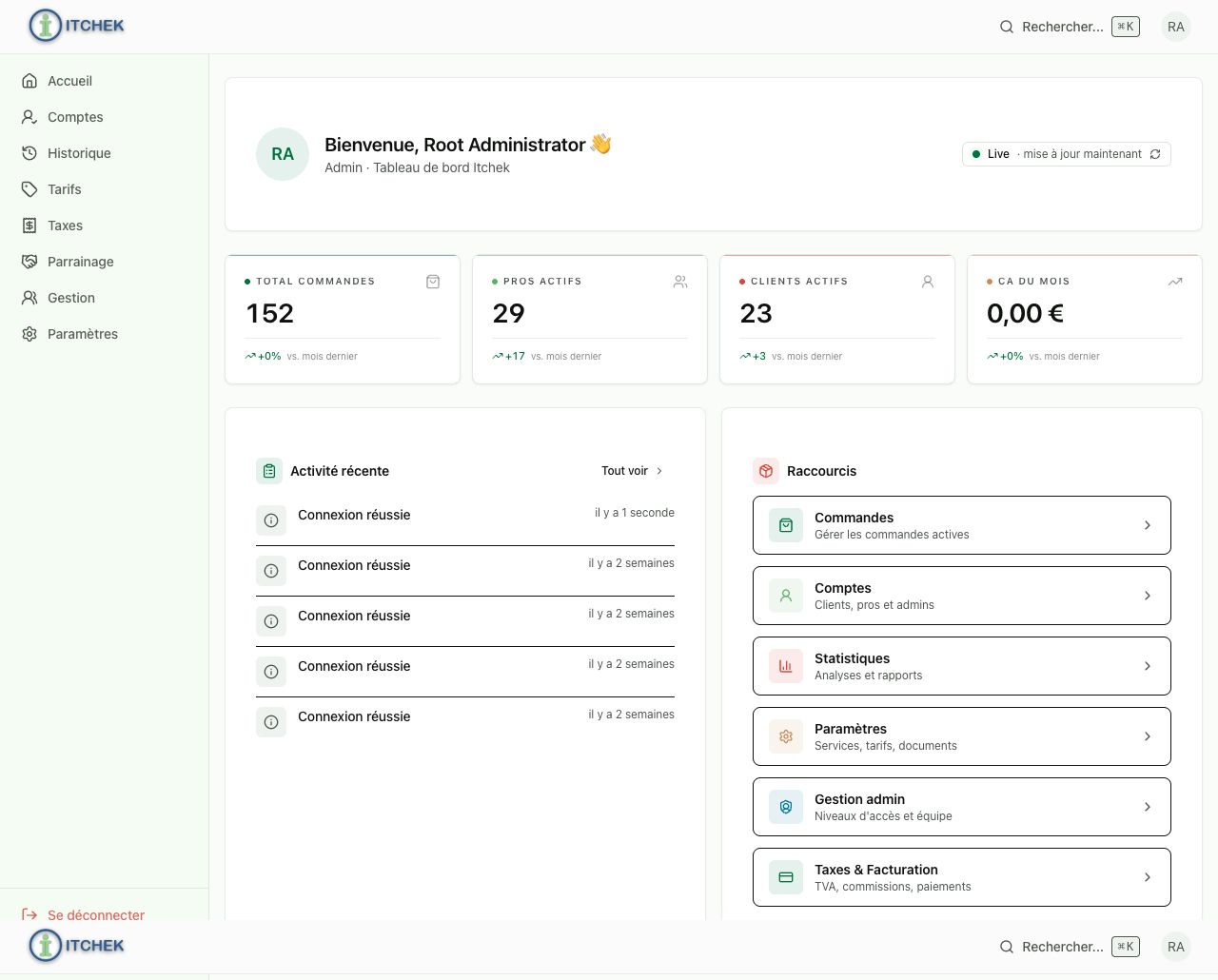Click the credit card icon for Taxes & Facturation
This screenshot has height=980, width=1218.
(x=786, y=877)
